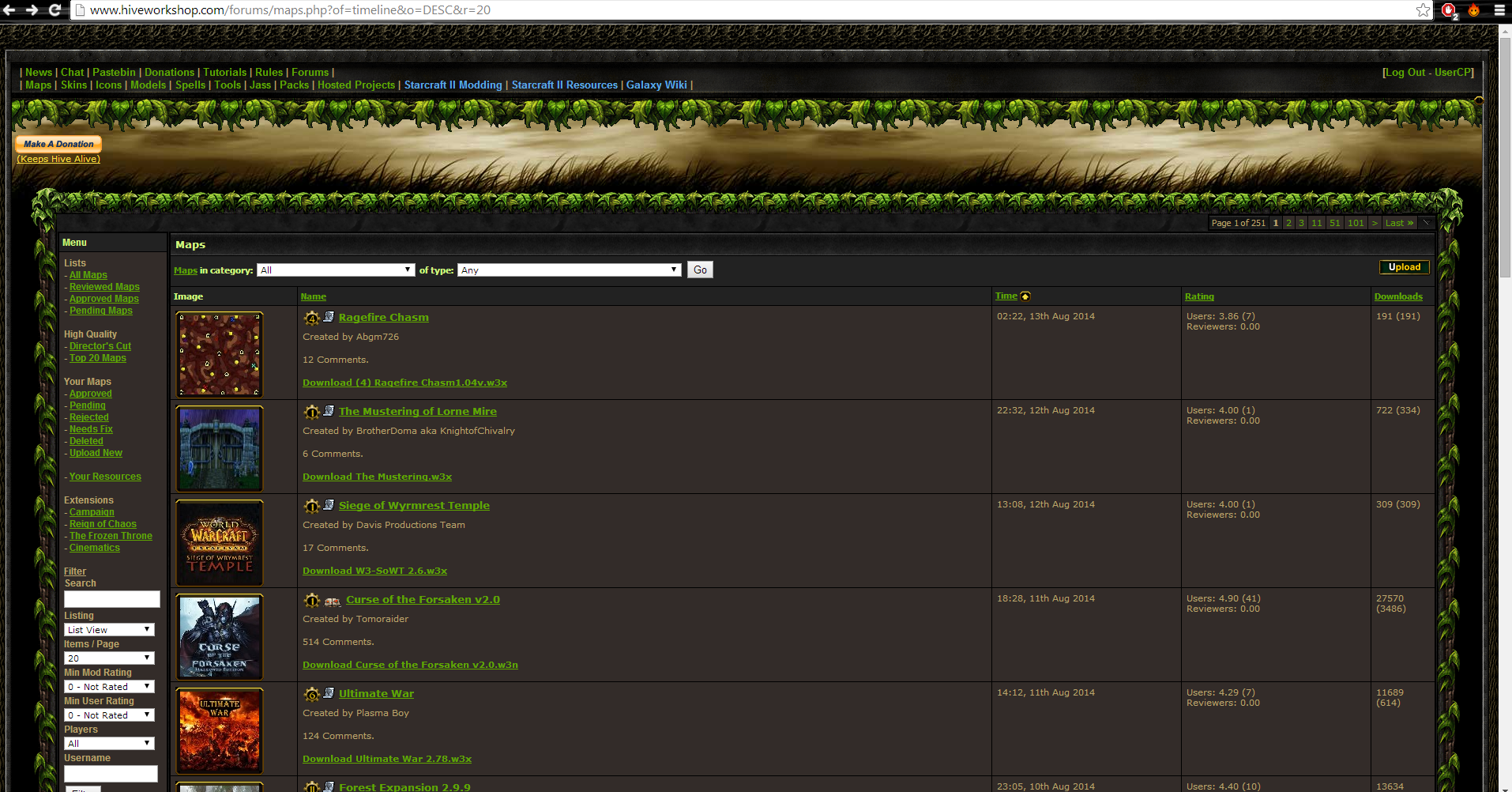Go back with the browser back arrow
Image resolution: width=1512 pixels, height=792 pixels.
tap(9, 9)
